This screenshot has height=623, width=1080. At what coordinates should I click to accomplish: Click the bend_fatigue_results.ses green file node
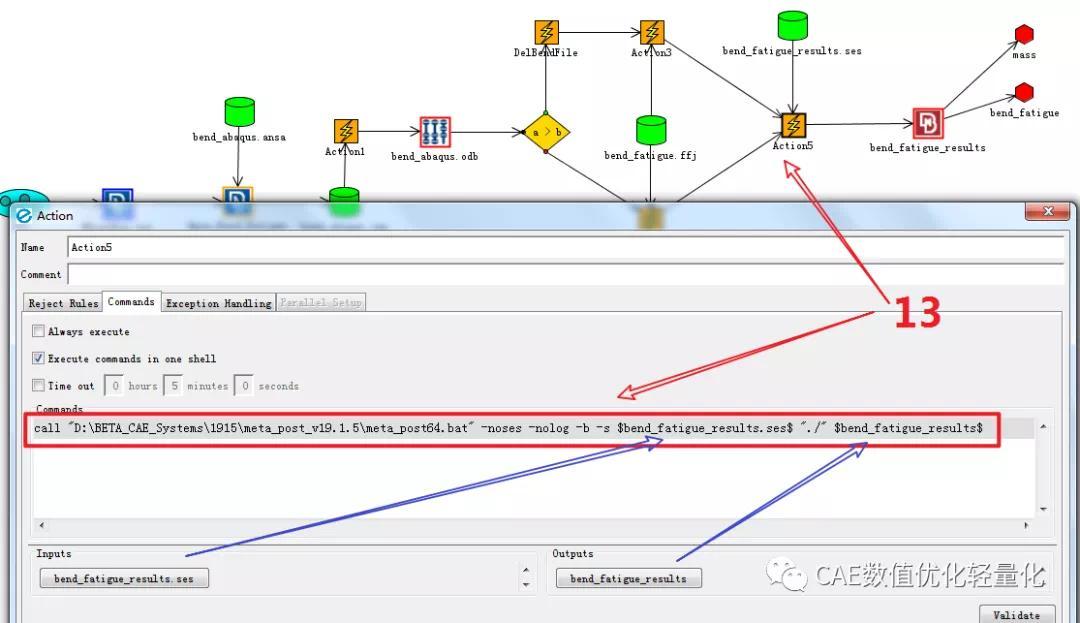point(793,25)
